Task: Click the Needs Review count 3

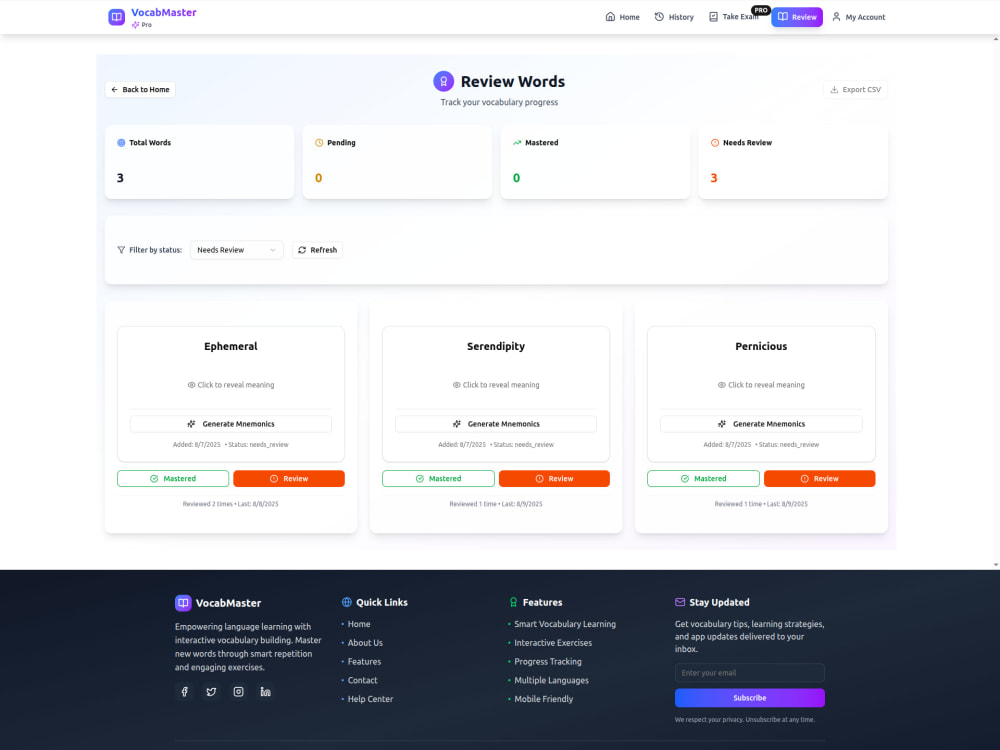Action: pos(714,178)
